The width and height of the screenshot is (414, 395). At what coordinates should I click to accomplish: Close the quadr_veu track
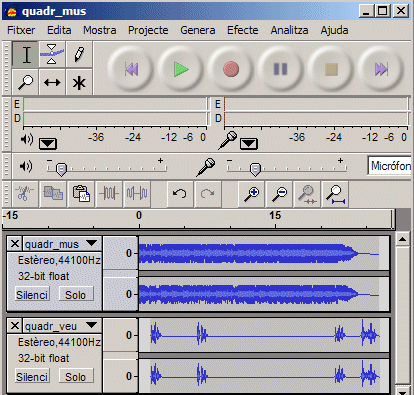(15, 326)
